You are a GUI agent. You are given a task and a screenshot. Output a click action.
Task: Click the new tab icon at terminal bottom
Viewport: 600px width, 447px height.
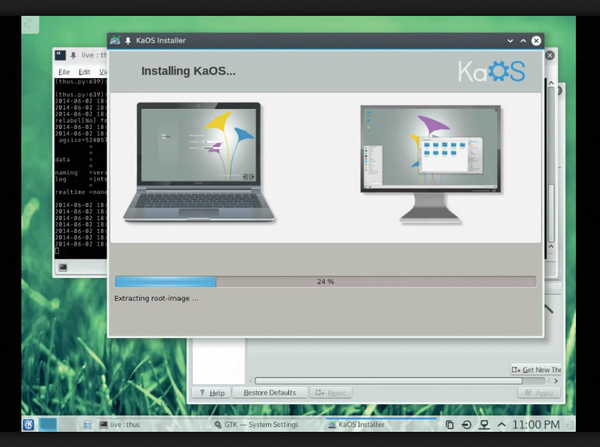63,267
